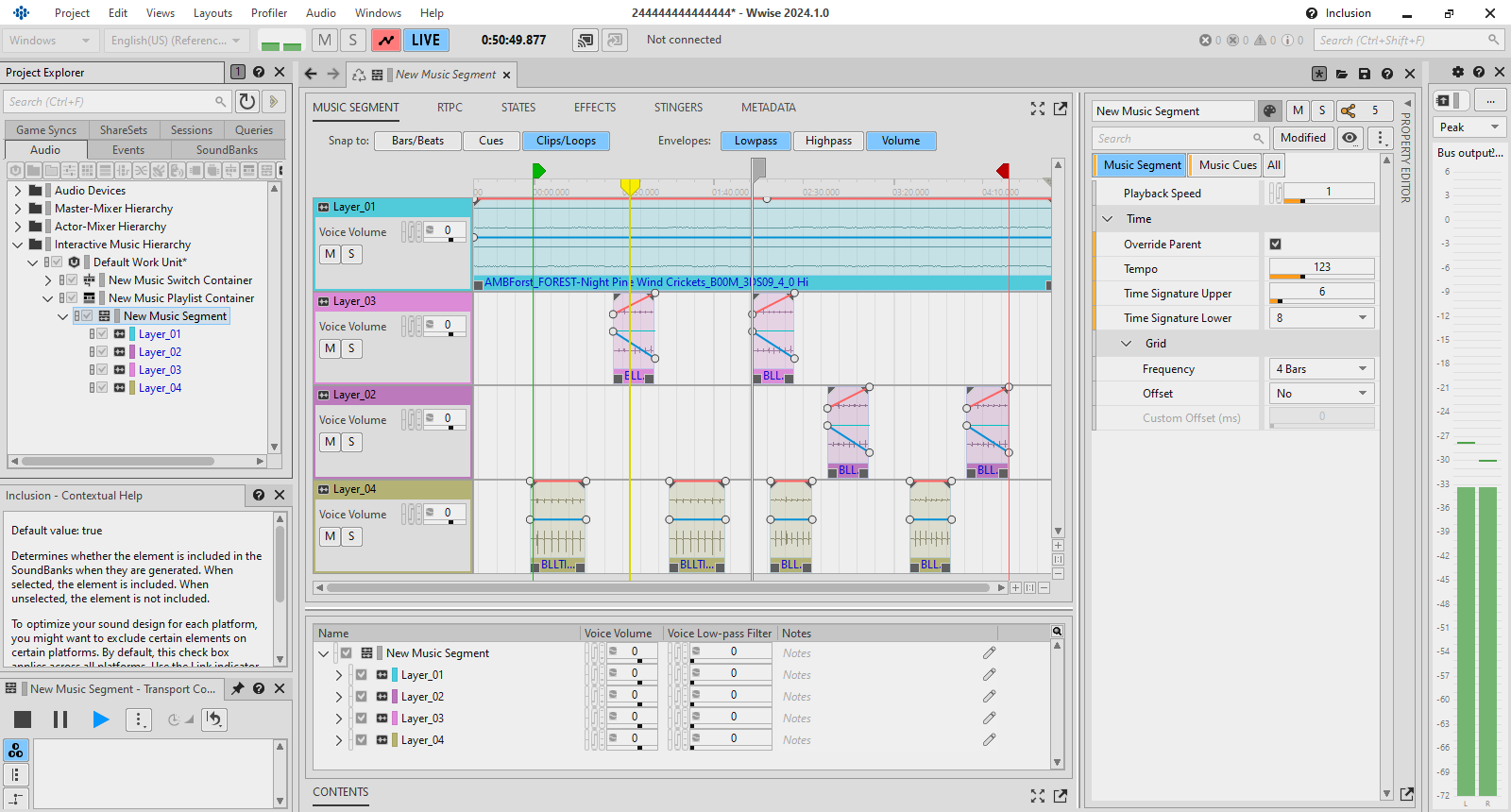Viewport: 1511px width, 812px height.
Task: Open the Layouts menu
Action: pos(212,13)
